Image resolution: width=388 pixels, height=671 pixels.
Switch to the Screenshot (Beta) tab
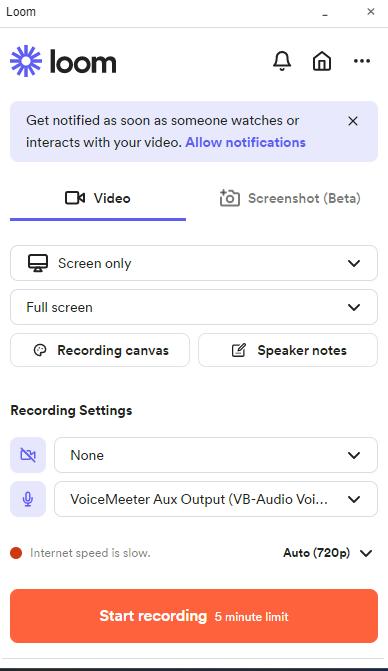tap(290, 198)
